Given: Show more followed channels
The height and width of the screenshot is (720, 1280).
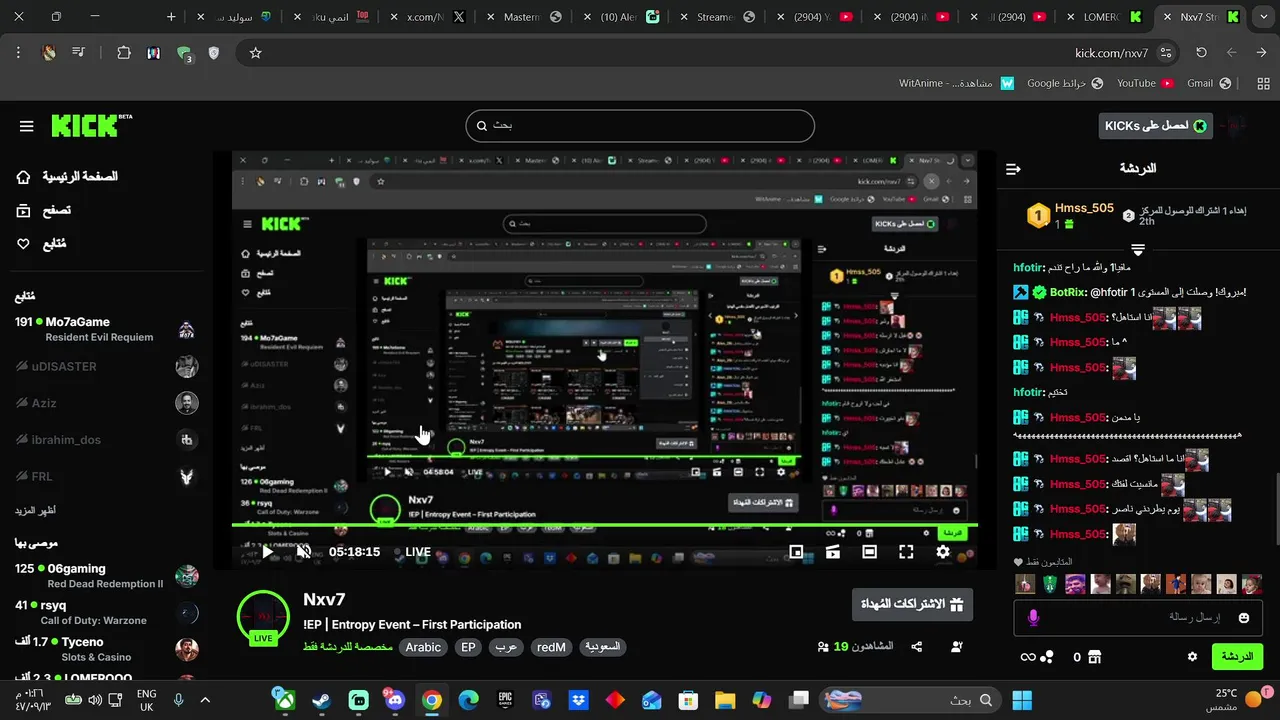Looking at the screenshot, I should point(35,511).
